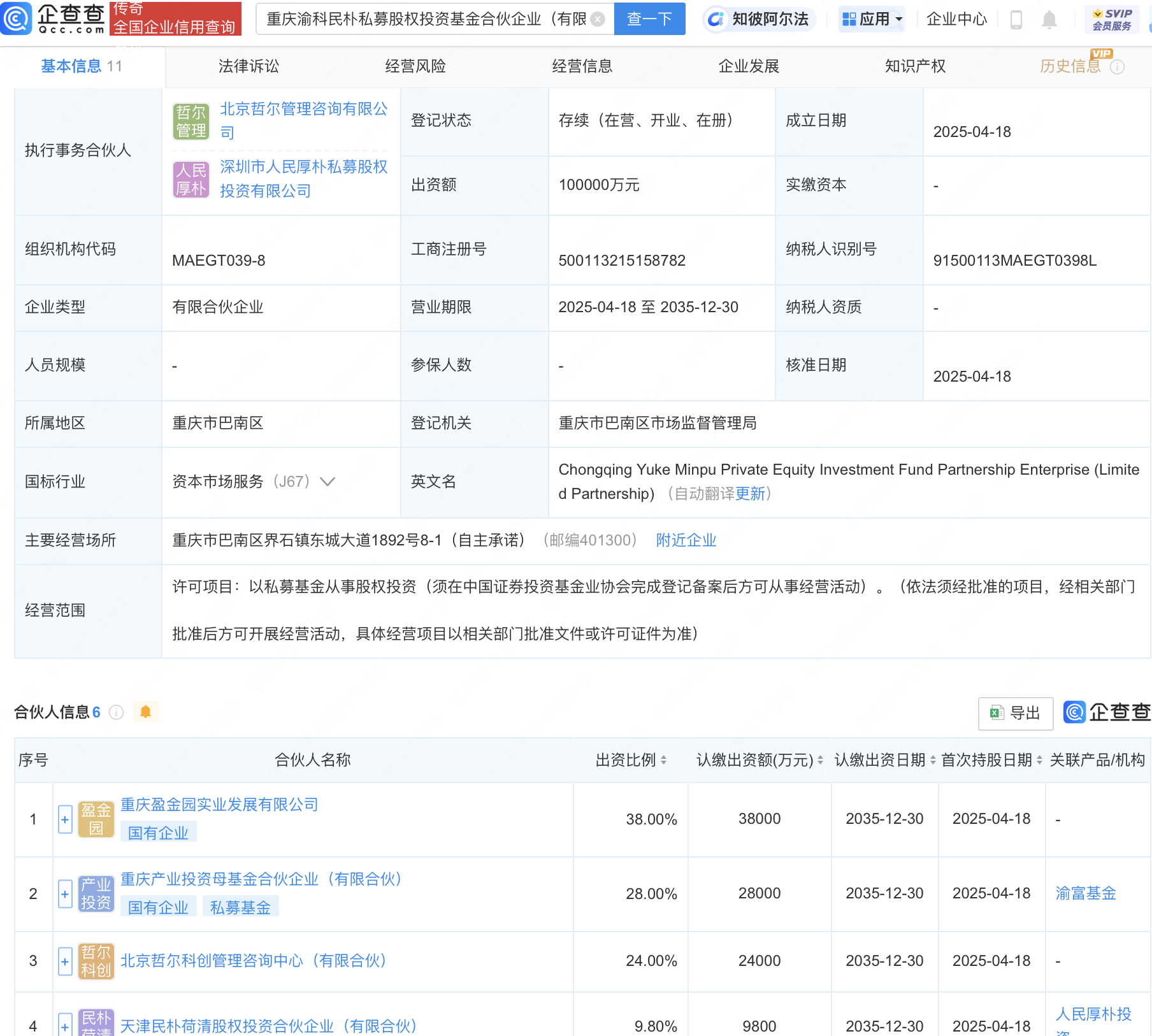Open 重庆盈金园实业发展有限公司 partner link
Viewport: 1152px width, 1036px height.
click(219, 805)
